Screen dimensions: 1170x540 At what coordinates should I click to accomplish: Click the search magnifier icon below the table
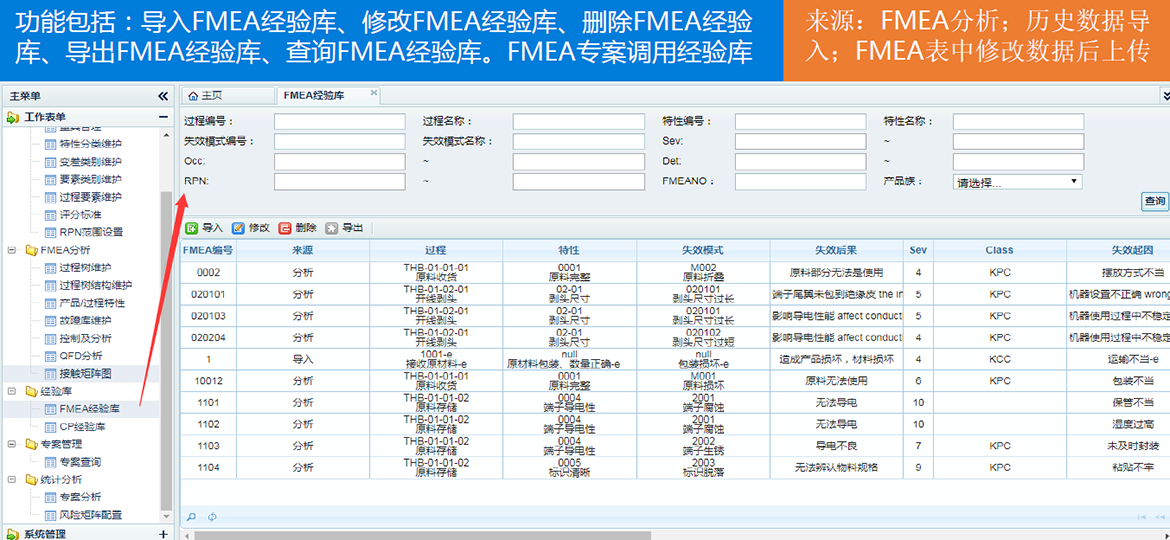point(191,517)
